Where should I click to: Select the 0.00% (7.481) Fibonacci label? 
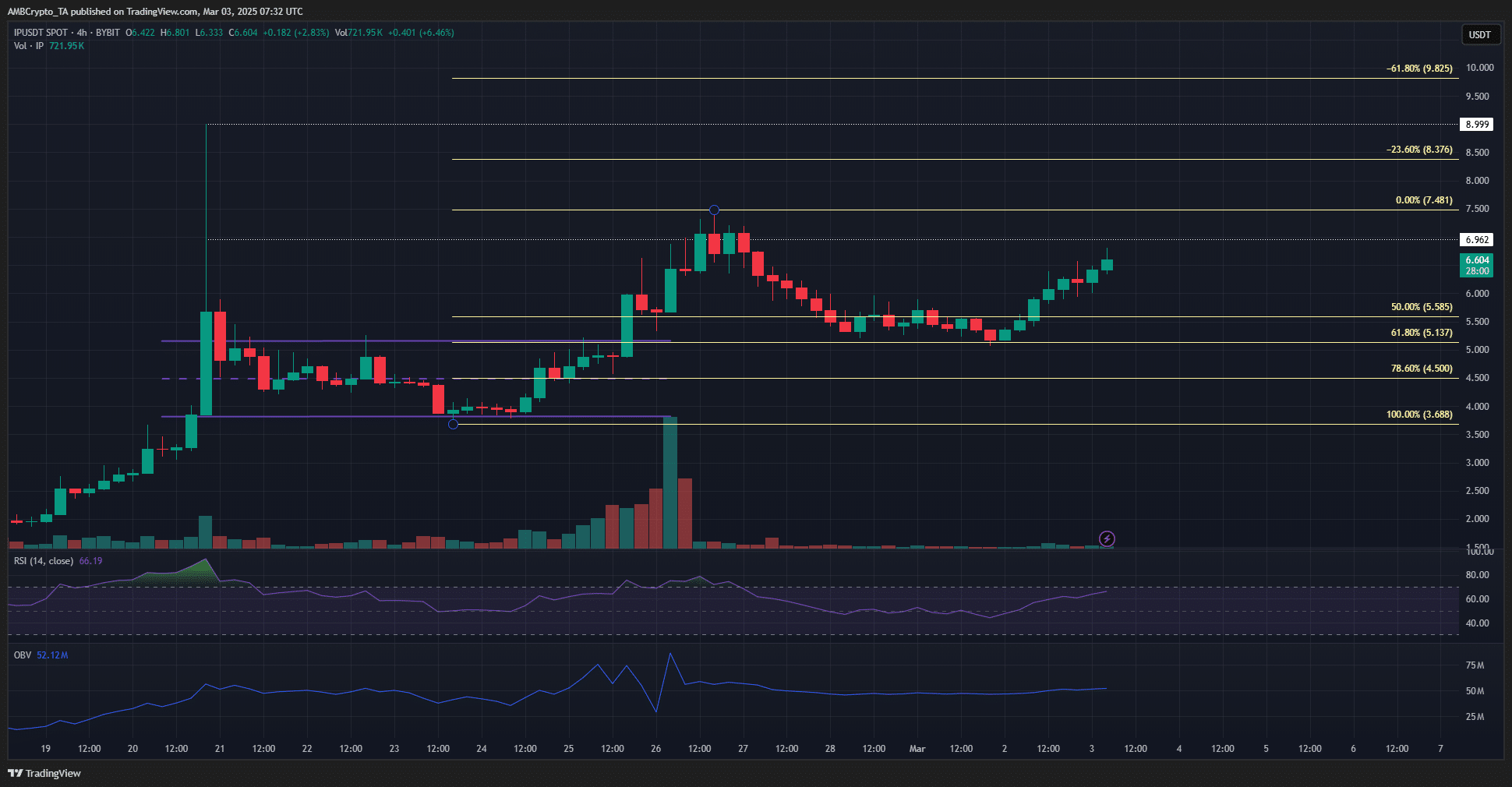[x=1424, y=200]
